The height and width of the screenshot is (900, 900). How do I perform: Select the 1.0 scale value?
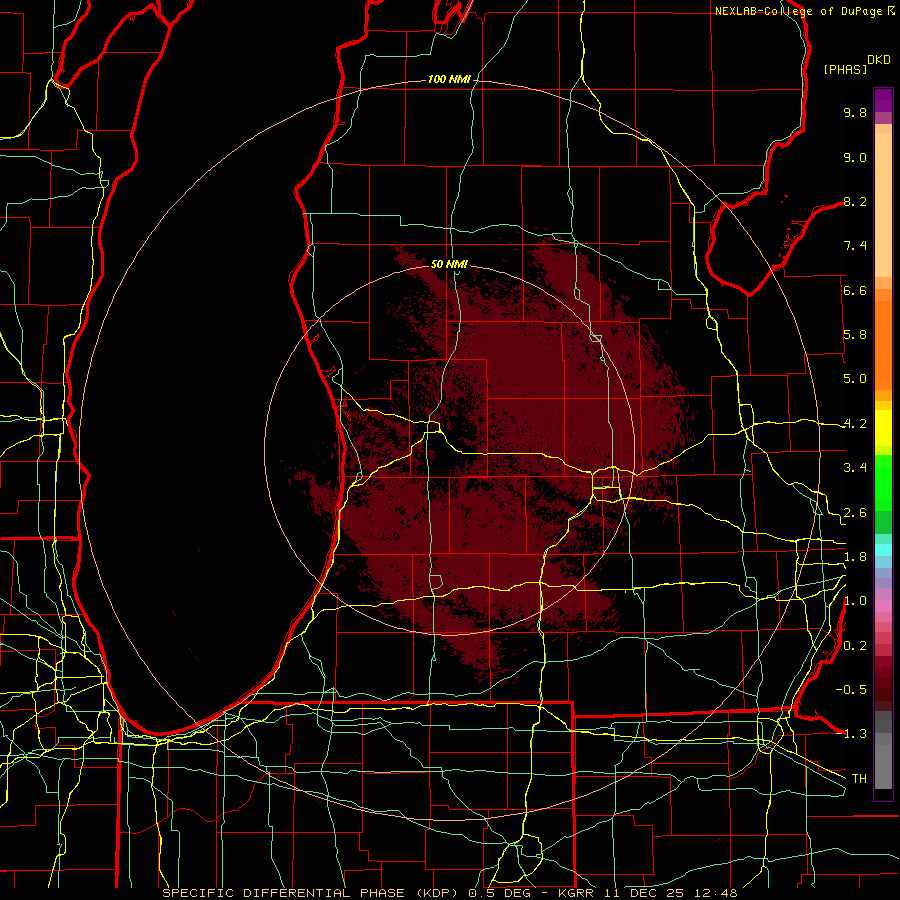point(855,601)
